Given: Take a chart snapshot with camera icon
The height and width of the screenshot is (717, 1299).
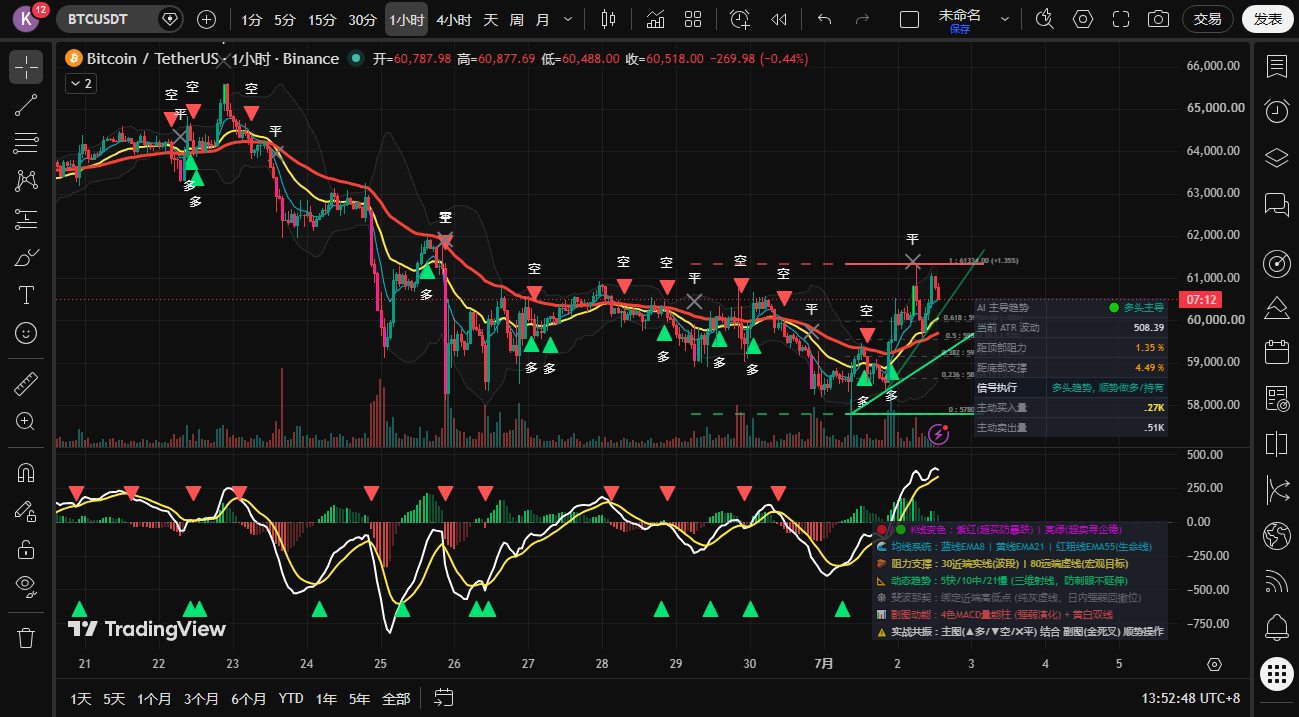Looking at the screenshot, I should pyautogui.click(x=1158, y=19).
